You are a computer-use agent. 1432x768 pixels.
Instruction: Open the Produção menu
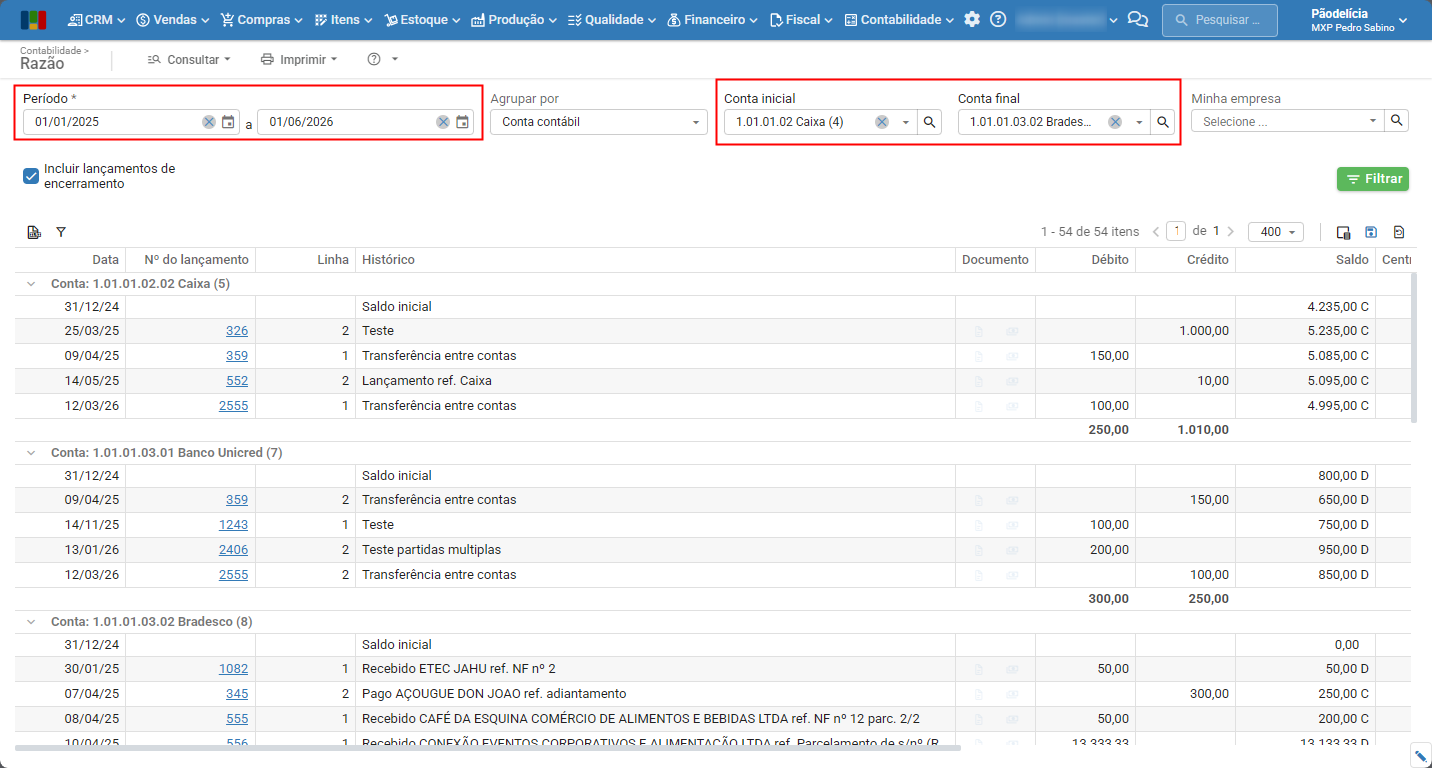point(514,20)
